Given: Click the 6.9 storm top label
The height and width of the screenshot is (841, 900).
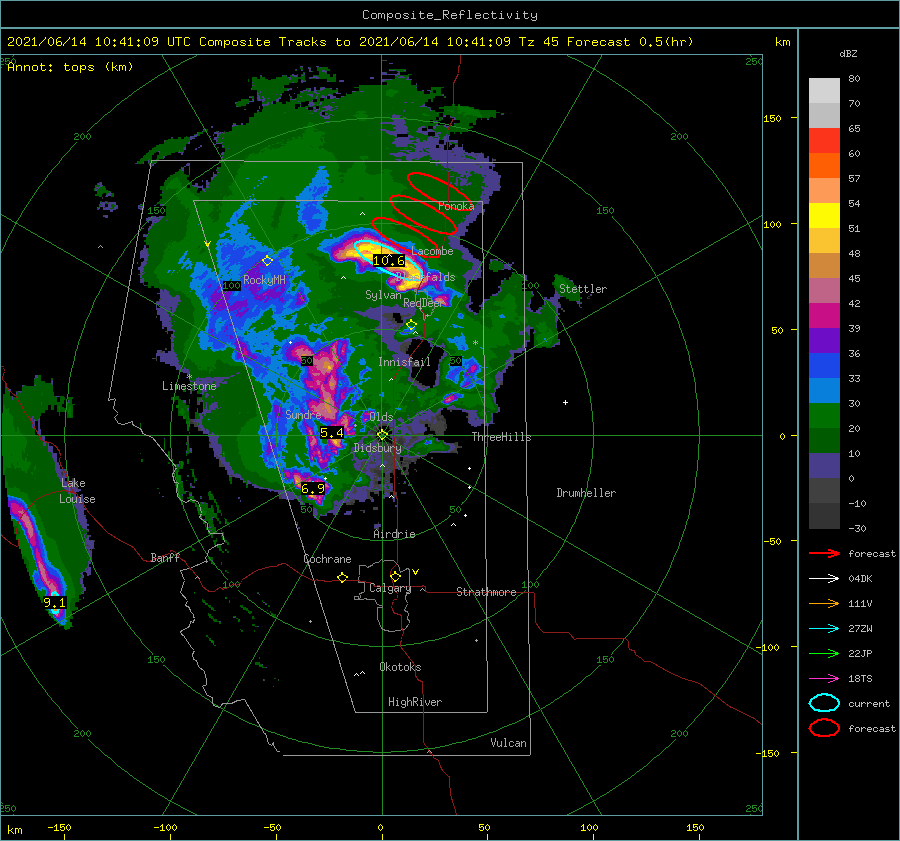Looking at the screenshot, I should (313, 489).
